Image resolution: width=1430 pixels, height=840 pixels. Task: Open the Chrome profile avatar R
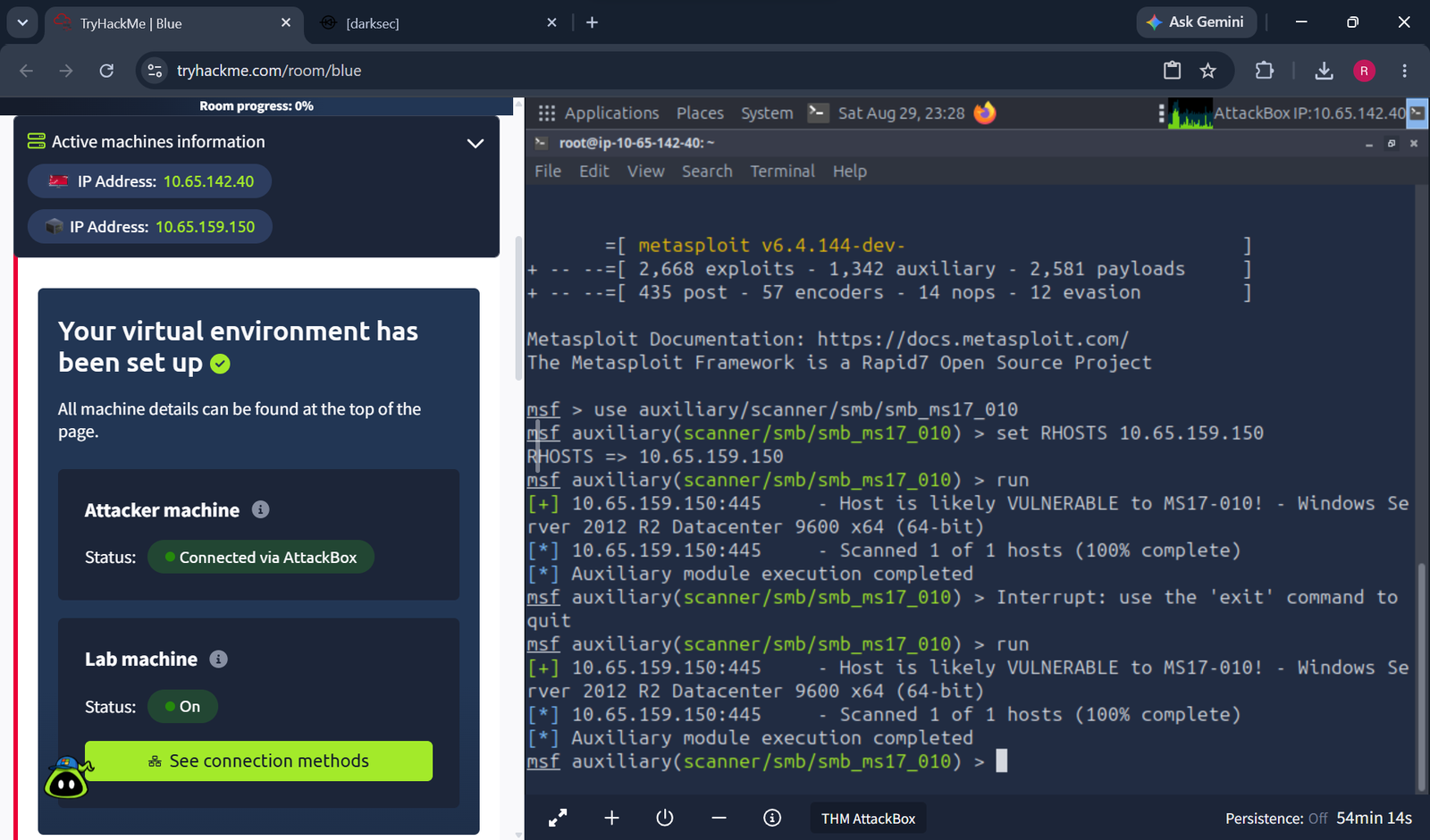[x=1364, y=71]
